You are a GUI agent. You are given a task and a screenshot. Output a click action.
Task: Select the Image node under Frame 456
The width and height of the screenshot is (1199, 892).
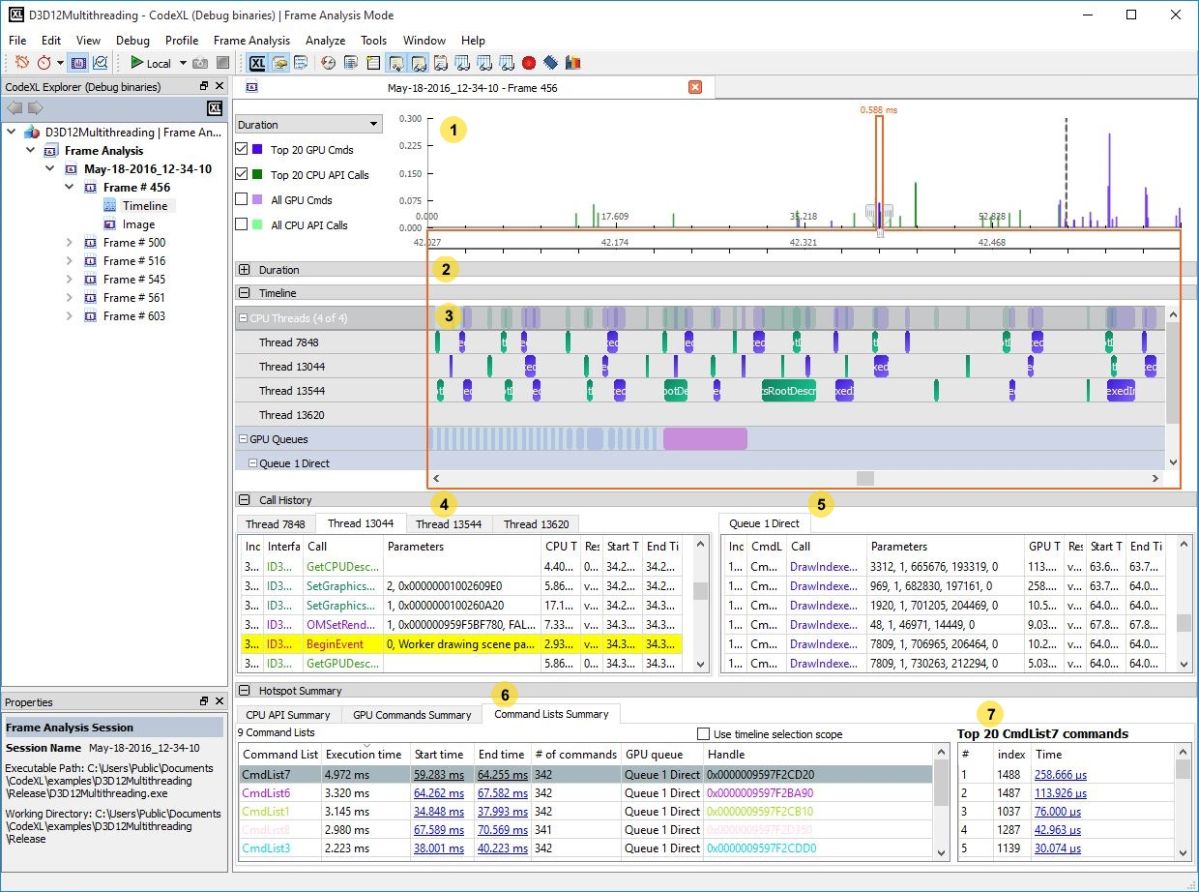[138, 224]
